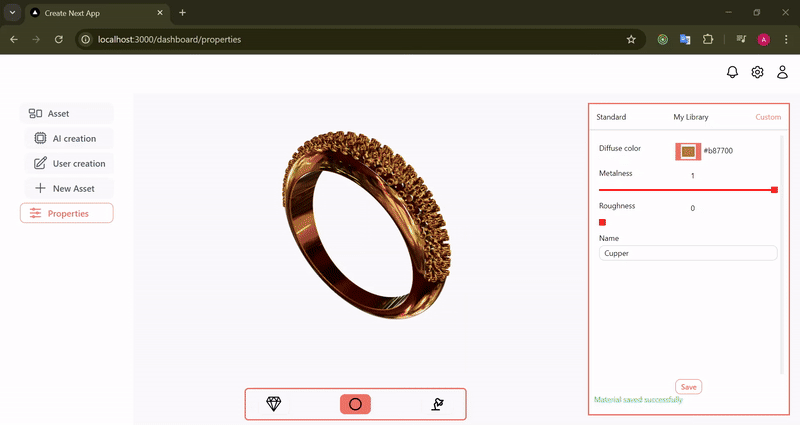Viewport: 800px width, 425px height.
Task: Click the Metalness slider track
Action: 688,190
